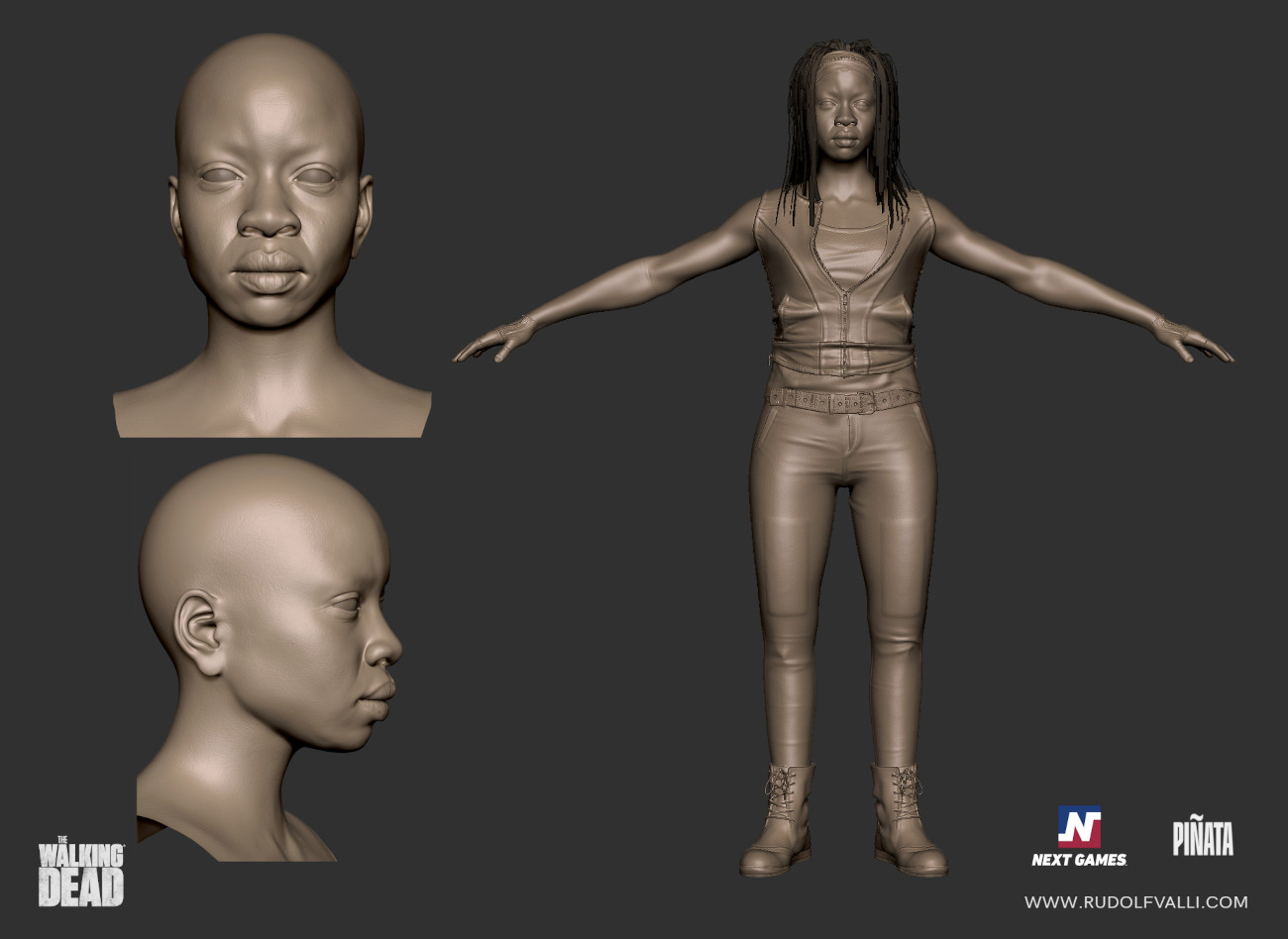Viewport: 1288px width, 939px height.
Task: Click the Piñata studio logo
Action: [1203, 839]
